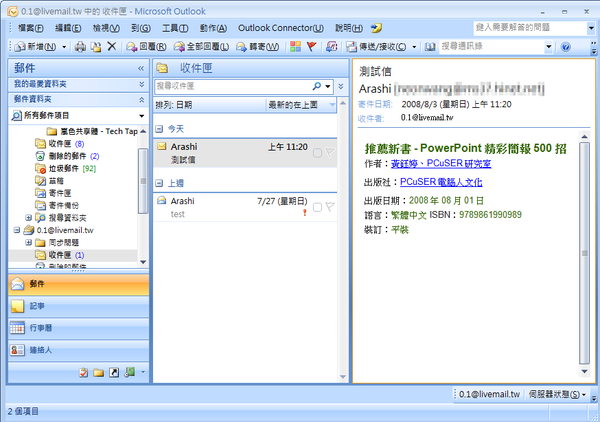Viewport: 600px width, 422px height.
Task: Expand the query builder double-chevron beside search
Action: pyautogui.click(x=341, y=86)
